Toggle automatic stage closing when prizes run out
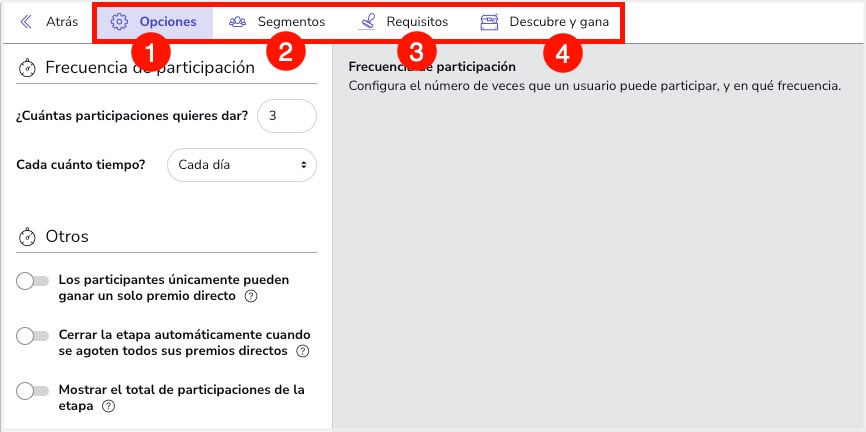The width and height of the screenshot is (866, 432). click(33, 336)
